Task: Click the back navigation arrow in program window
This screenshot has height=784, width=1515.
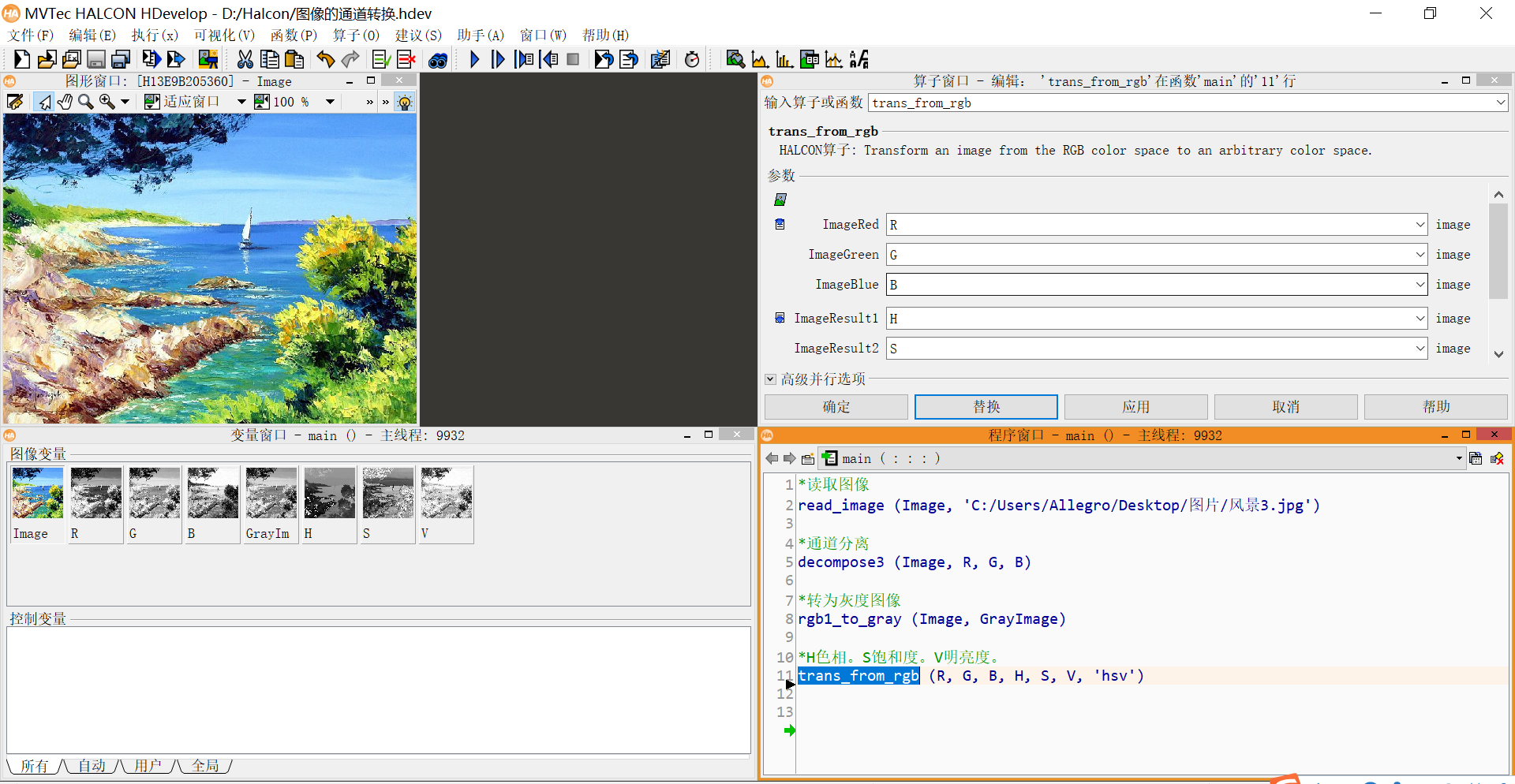Action: [x=772, y=459]
